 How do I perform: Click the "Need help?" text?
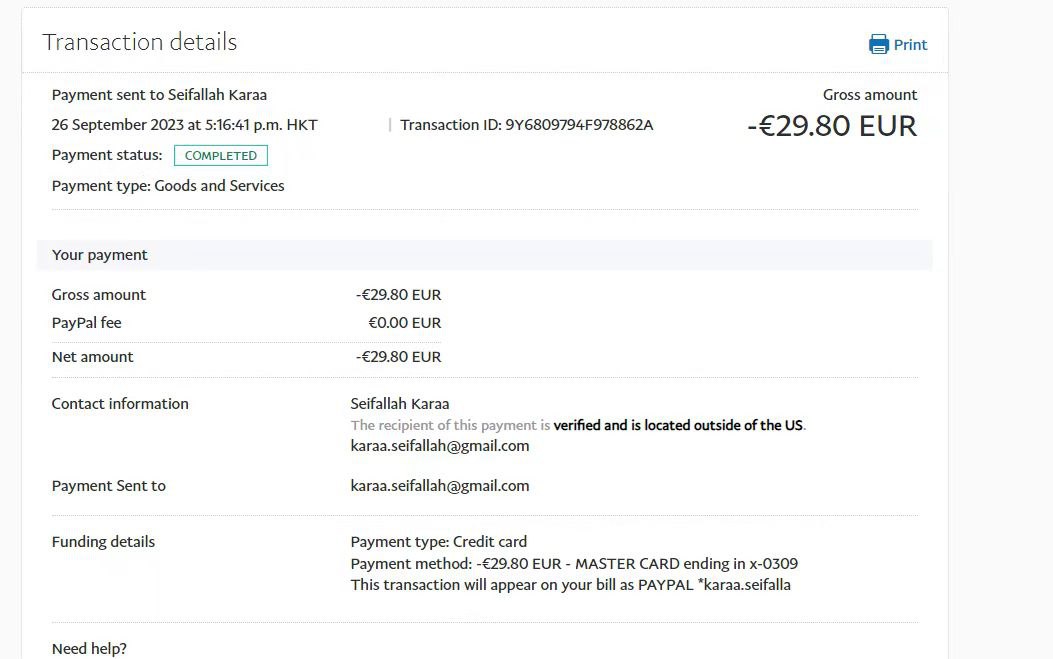90,649
